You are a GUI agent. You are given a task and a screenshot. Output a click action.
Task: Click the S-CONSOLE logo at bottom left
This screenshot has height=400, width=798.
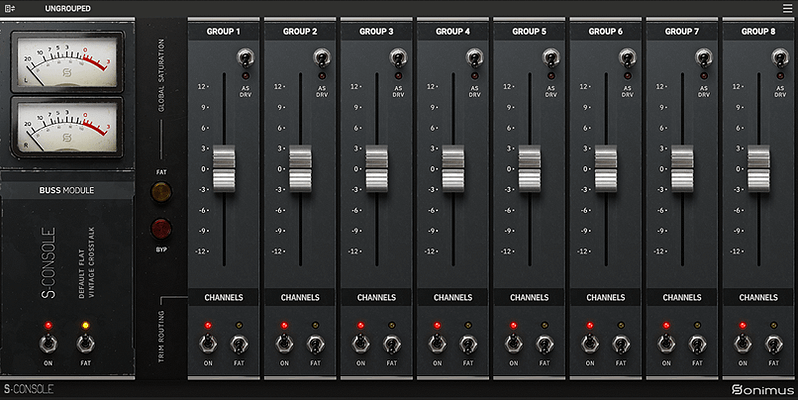pyautogui.click(x=28, y=389)
